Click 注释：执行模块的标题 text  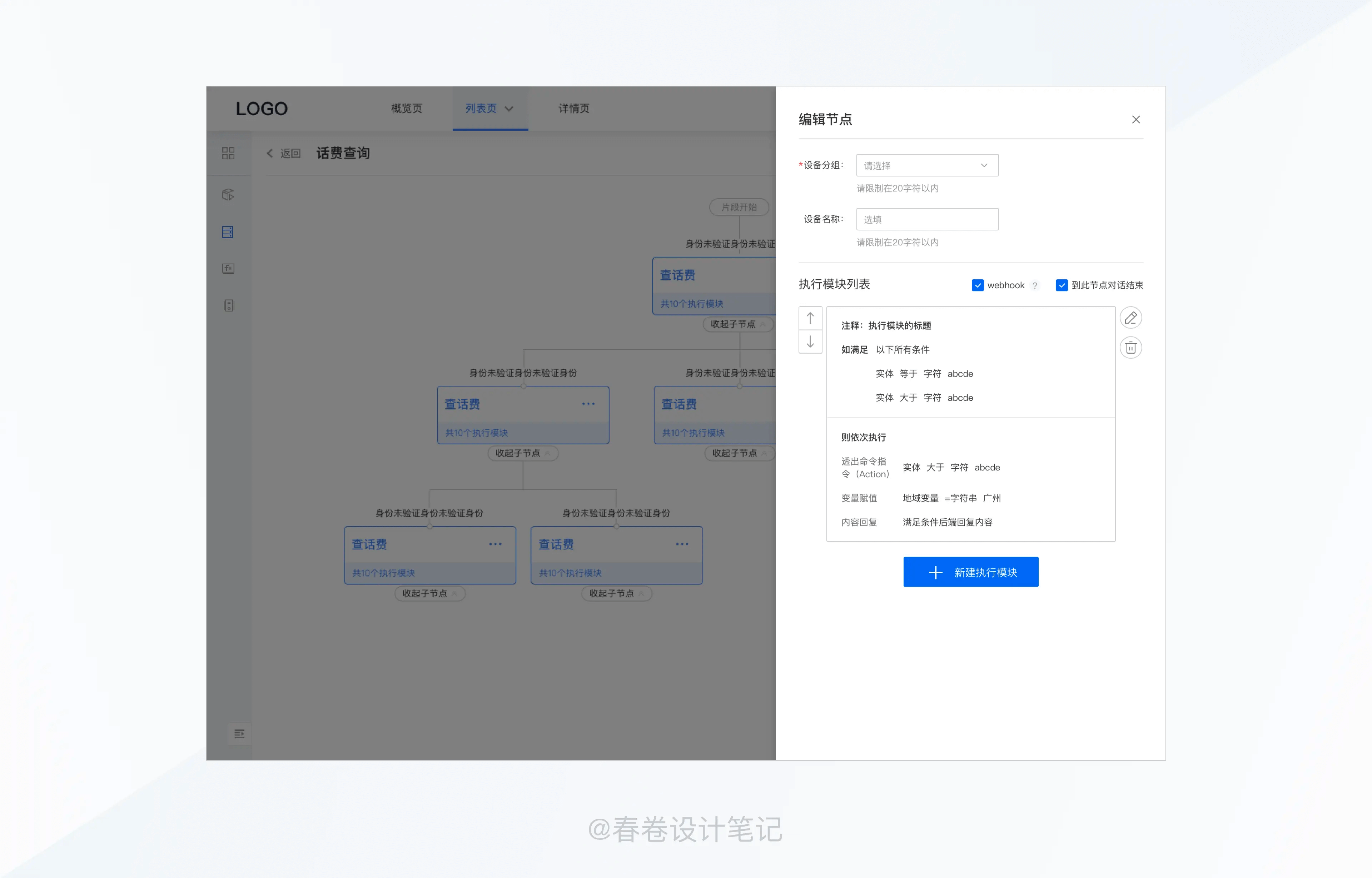(x=886, y=325)
